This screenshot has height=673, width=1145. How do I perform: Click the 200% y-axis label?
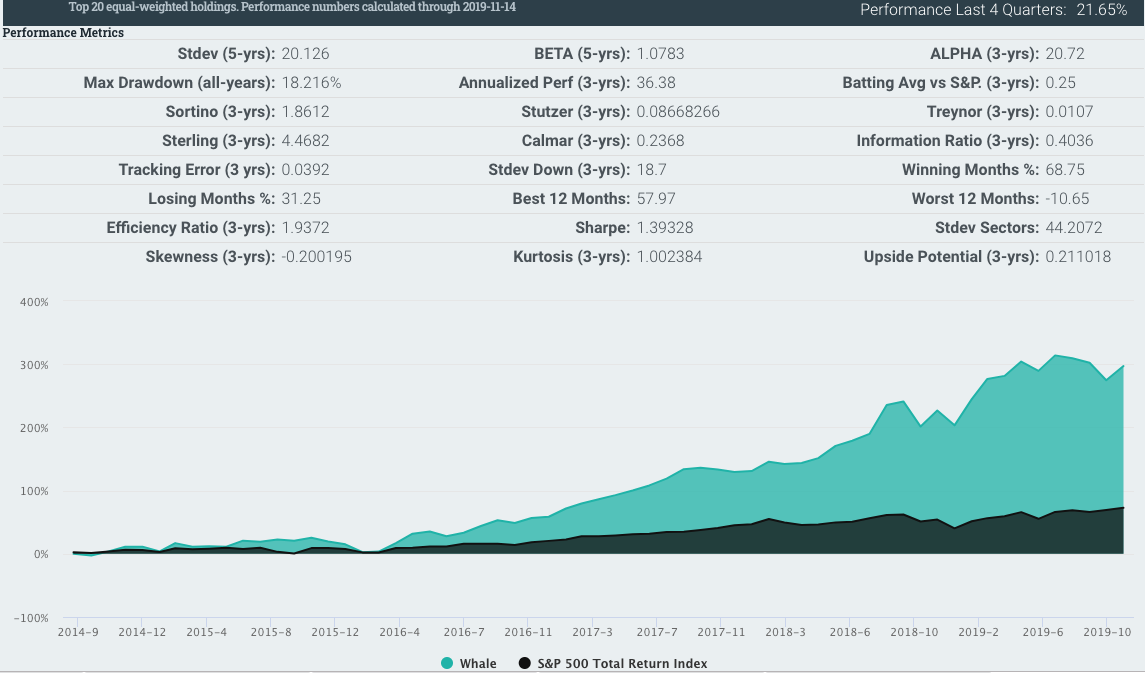tap(34, 428)
